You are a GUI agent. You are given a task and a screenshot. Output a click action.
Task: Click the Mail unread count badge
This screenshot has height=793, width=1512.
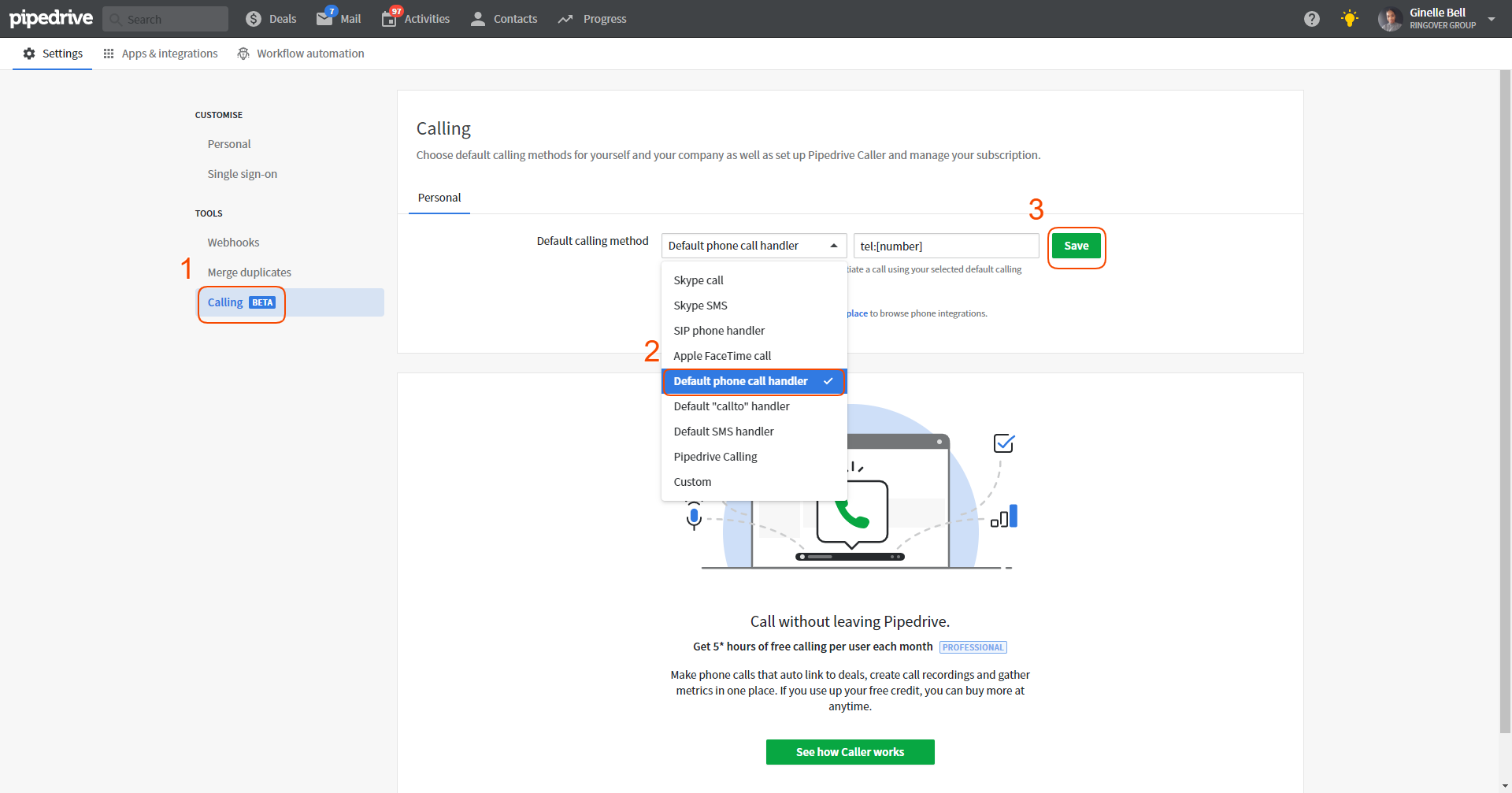pyautogui.click(x=332, y=11)
